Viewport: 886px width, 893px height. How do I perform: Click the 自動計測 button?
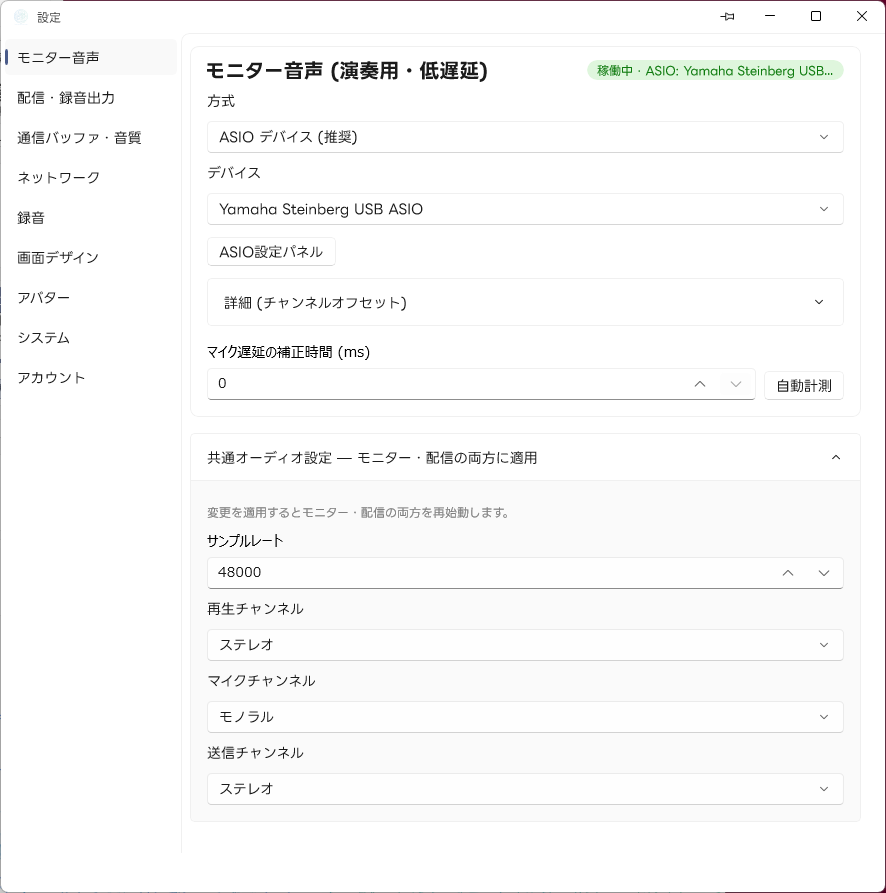[x=803, y=386]
